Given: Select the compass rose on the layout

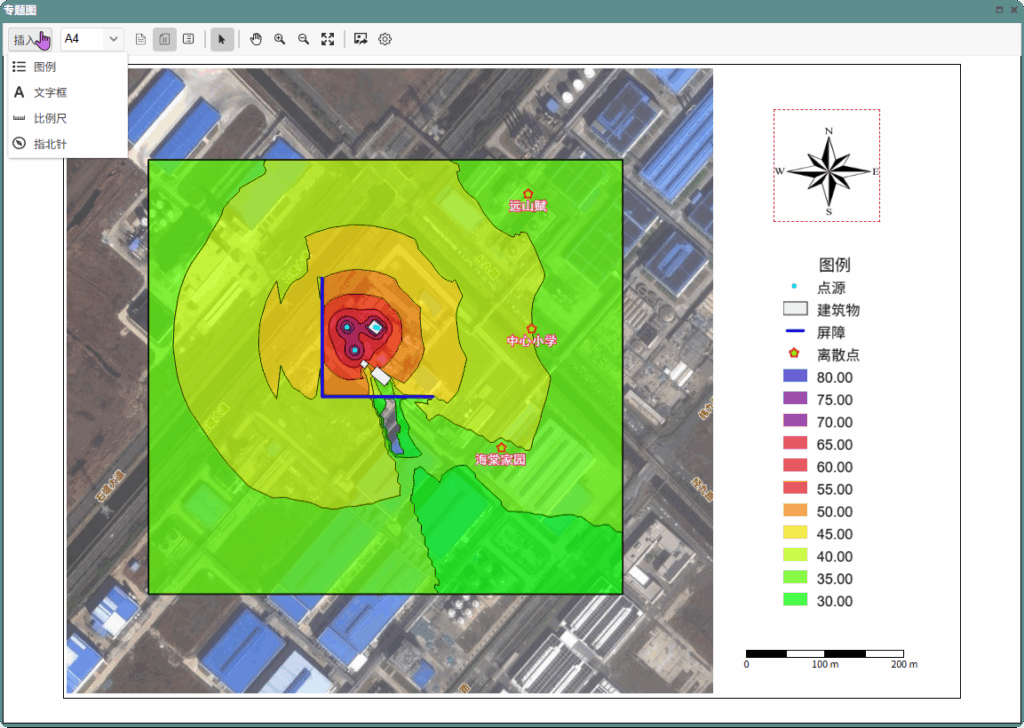Looking at the screenshot, I should [827, 166].
